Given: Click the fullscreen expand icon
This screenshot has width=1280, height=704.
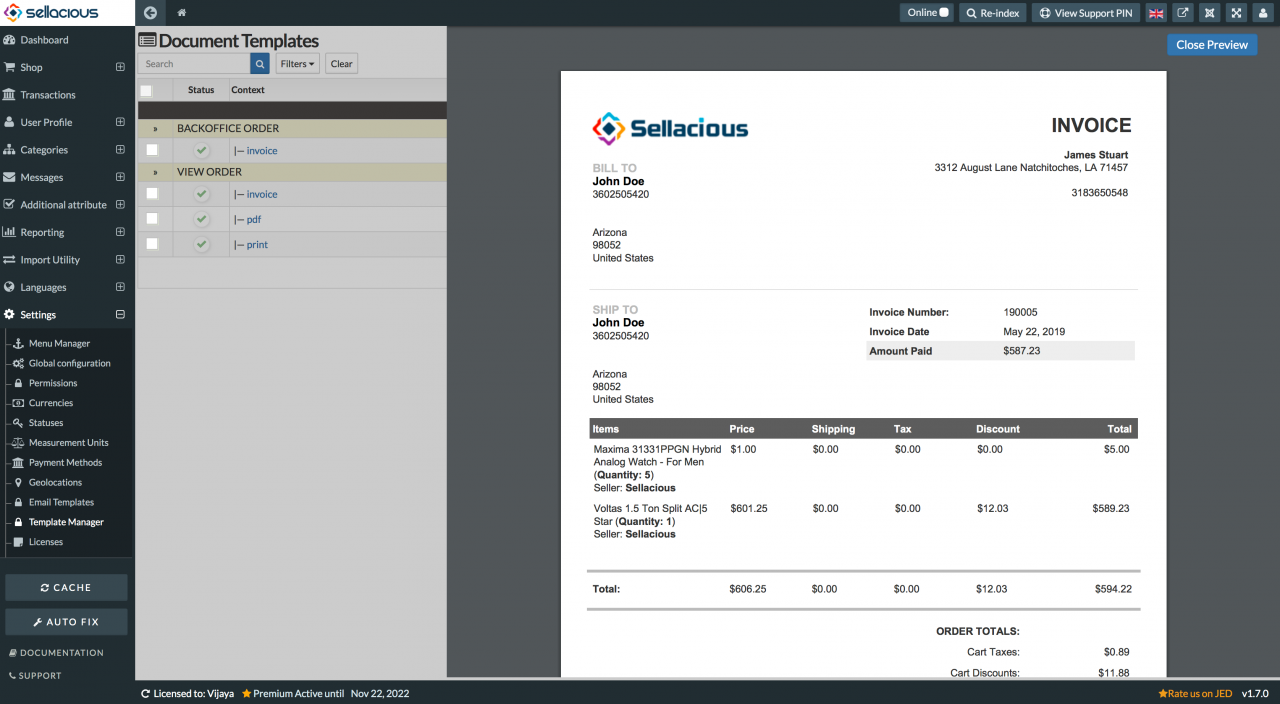Looking at the screenshot, I should click(x=1237, y=13).
